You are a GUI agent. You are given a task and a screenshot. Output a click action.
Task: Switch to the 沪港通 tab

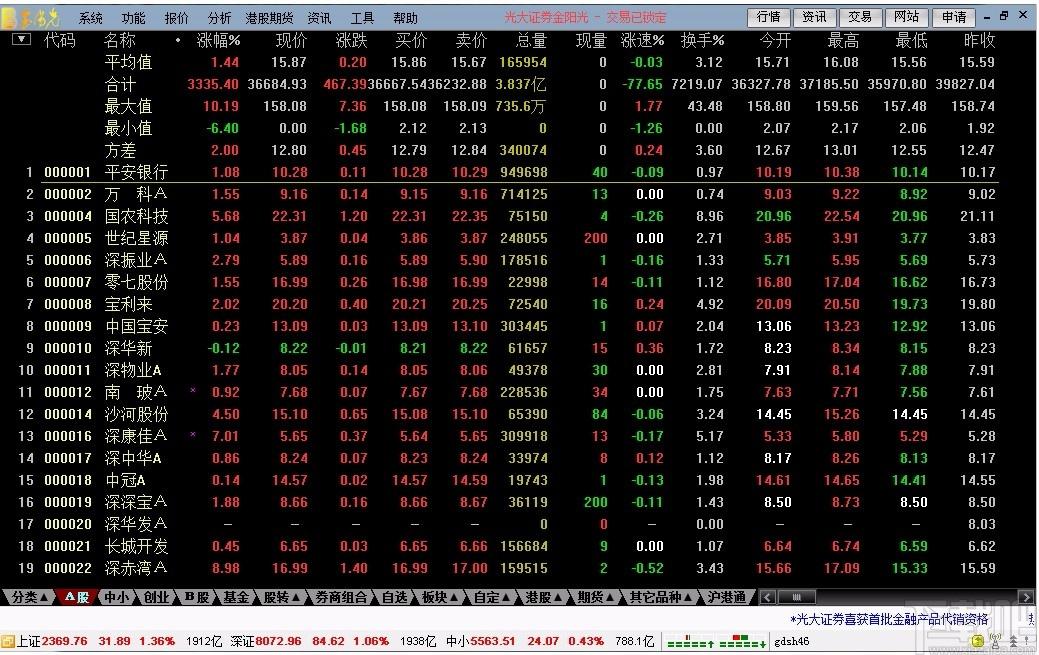pyautogui.click(x=726, y=597)
